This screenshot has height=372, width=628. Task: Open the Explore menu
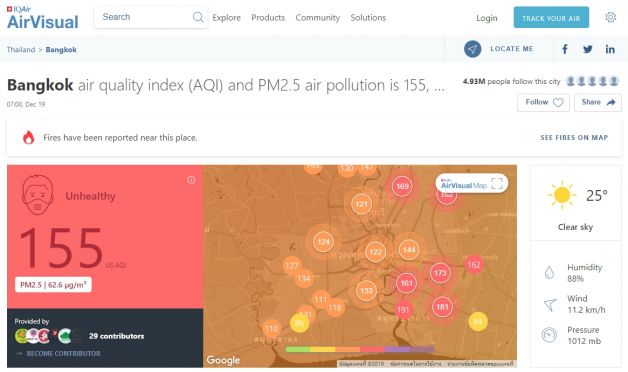pos(227,18)
